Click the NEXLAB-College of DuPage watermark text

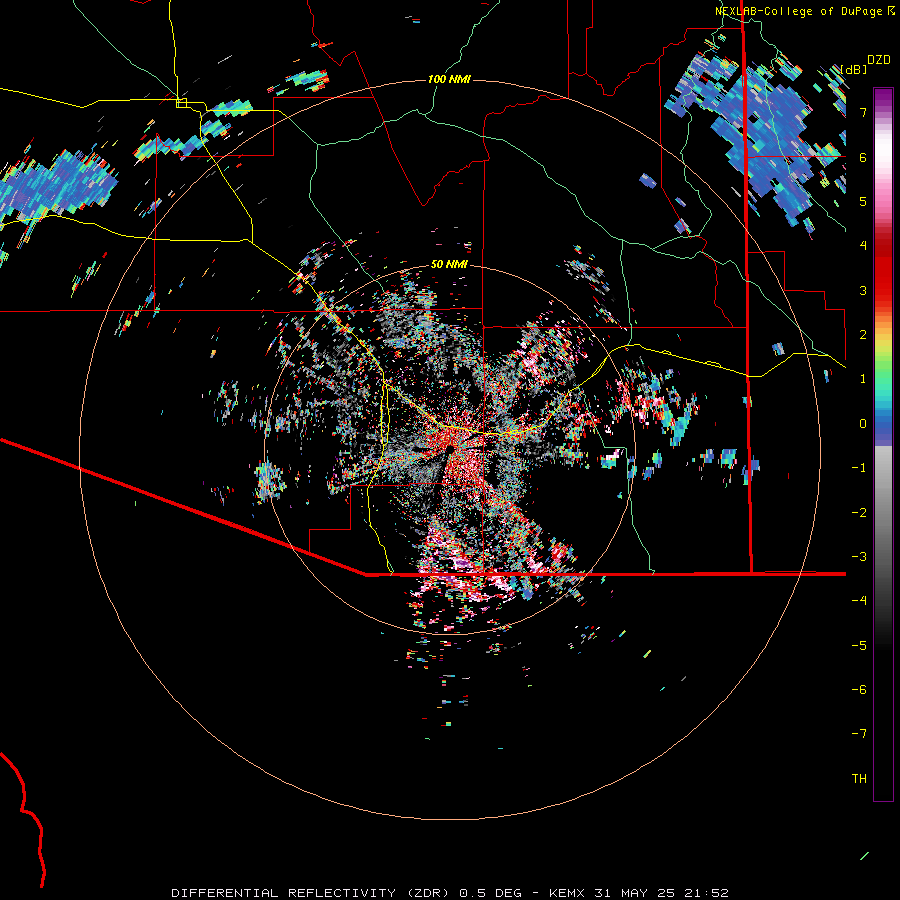798,11
